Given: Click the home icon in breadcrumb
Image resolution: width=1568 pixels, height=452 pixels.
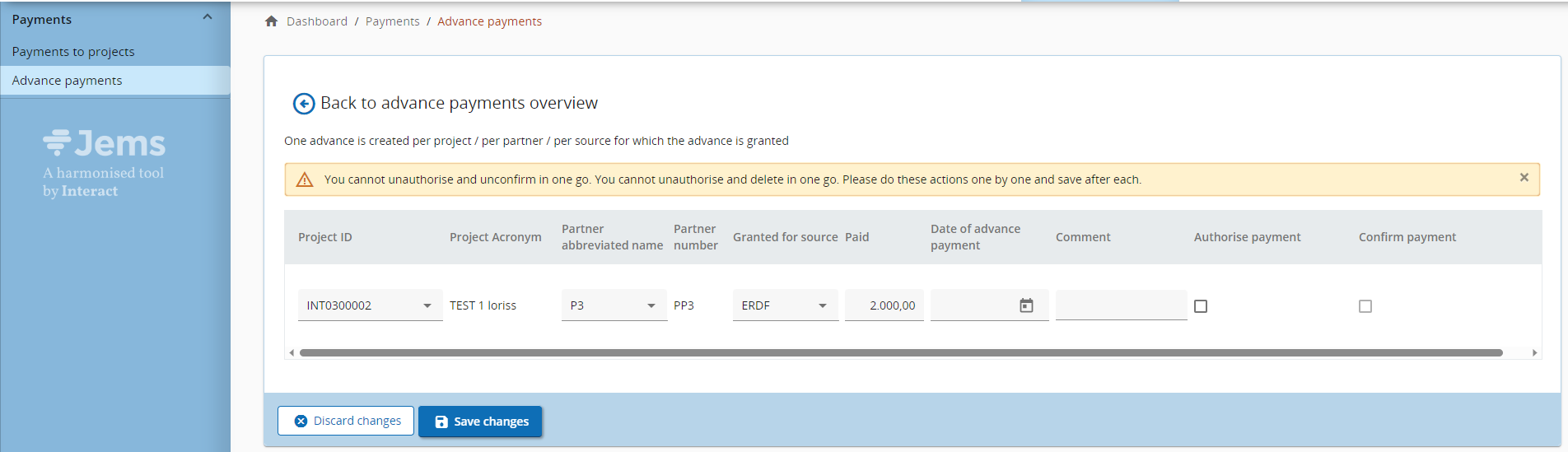Looking at the screenshot, I should [271, 21].
